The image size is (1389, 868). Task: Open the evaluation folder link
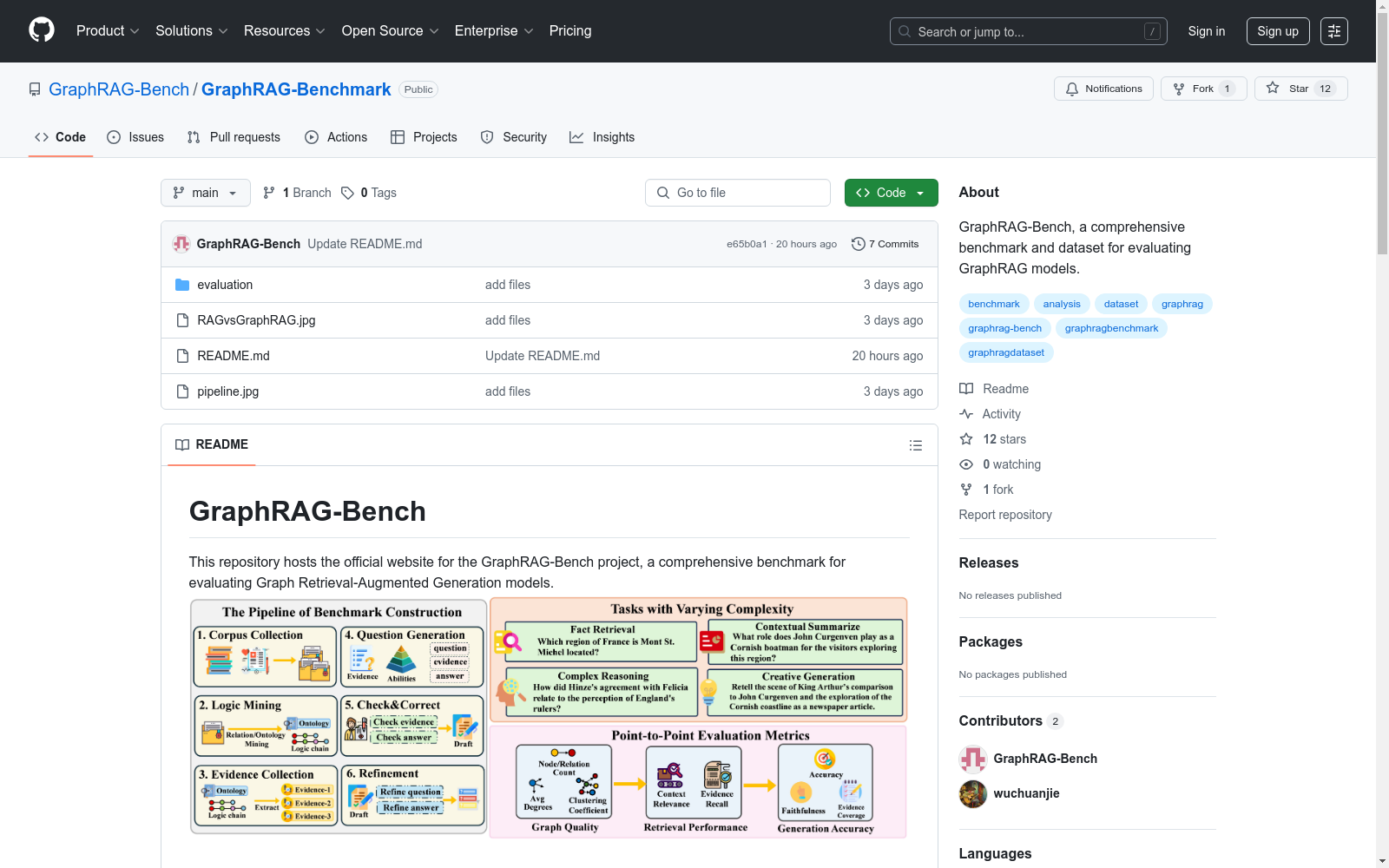[x=225, y=285]
